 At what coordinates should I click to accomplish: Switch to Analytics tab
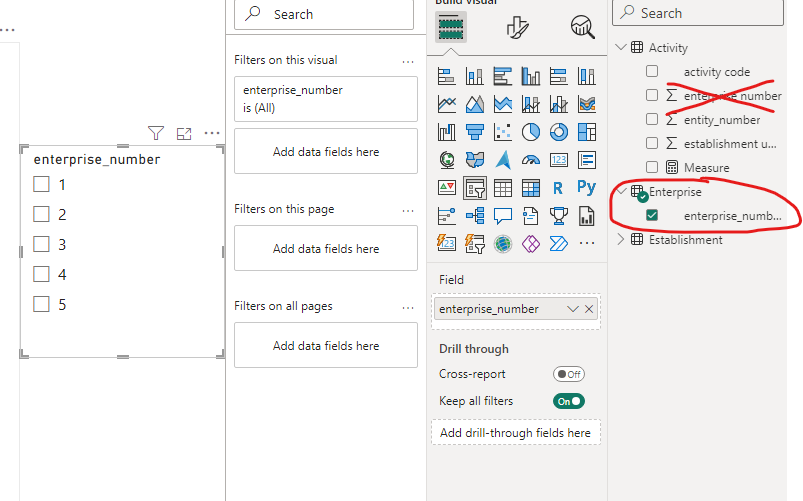(582, 27)
